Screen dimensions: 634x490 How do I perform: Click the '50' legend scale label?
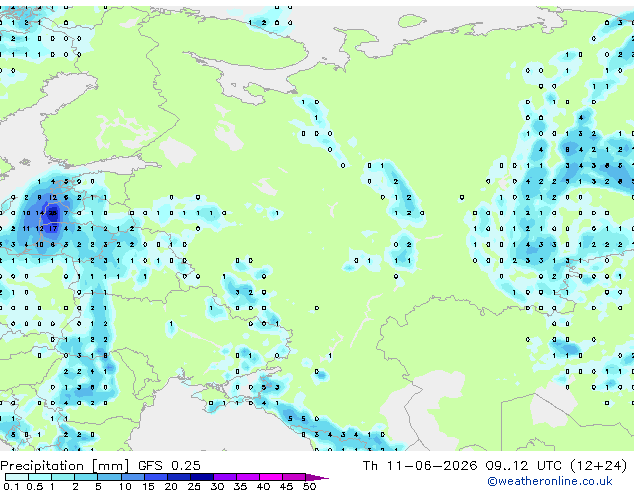[x=309, y=486]
